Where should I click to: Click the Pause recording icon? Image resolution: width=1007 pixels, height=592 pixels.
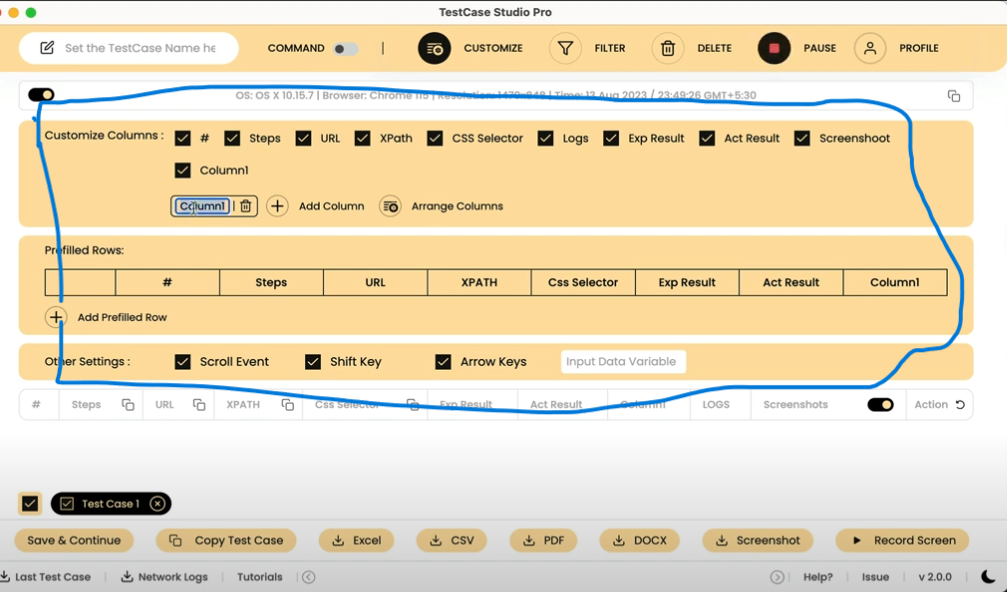click(773, 48)
